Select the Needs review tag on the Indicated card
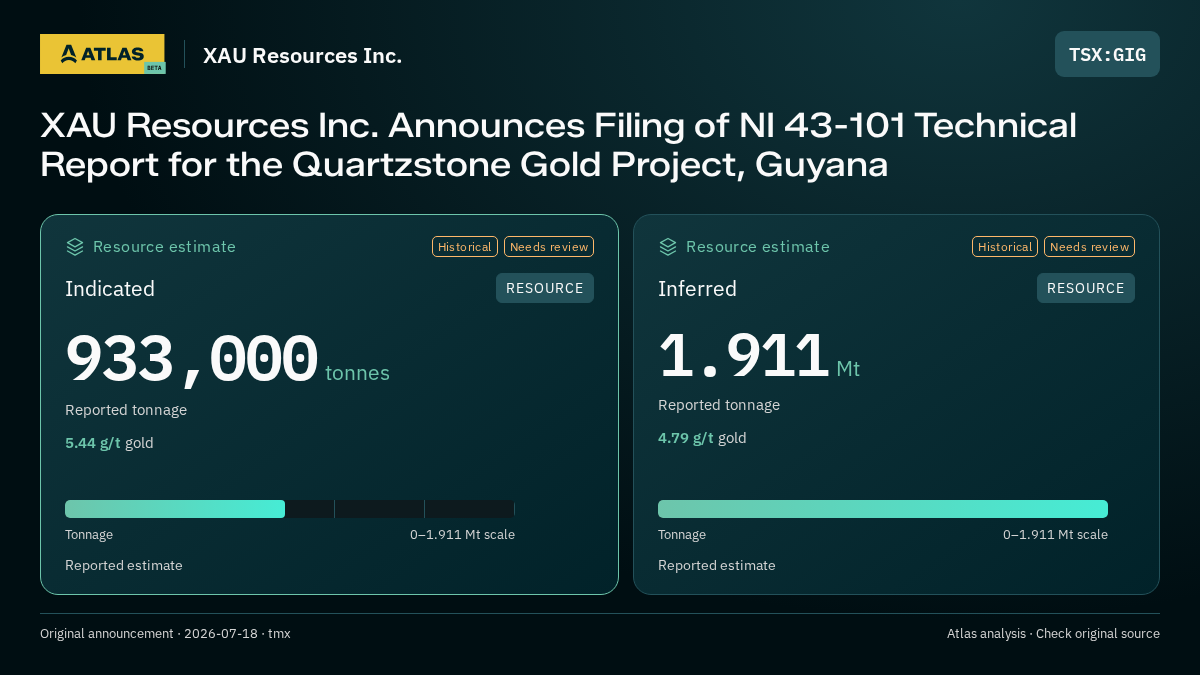Image resolution: width=1200 pixels, height=675 pixels. pos(549,247)
